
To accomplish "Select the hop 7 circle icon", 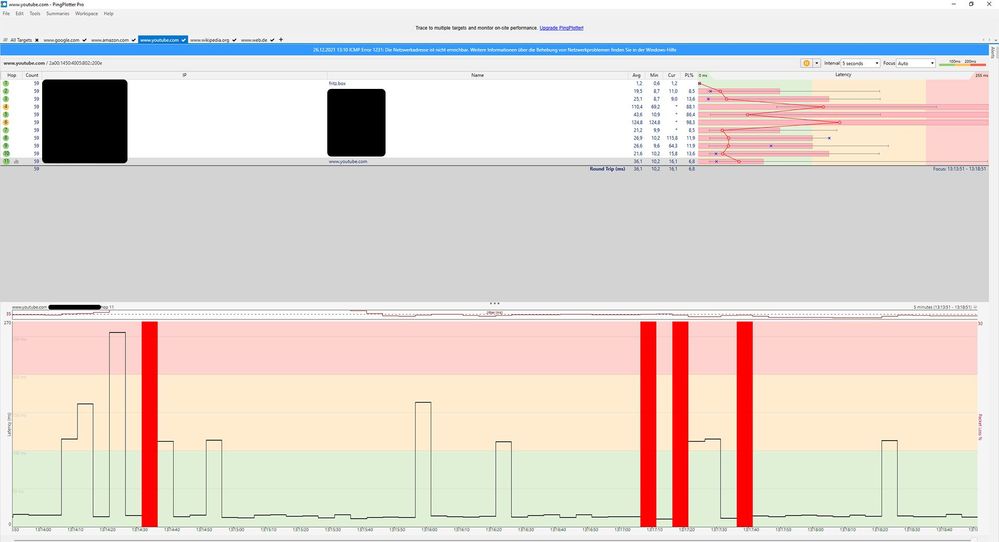I will tap(6, 130).
